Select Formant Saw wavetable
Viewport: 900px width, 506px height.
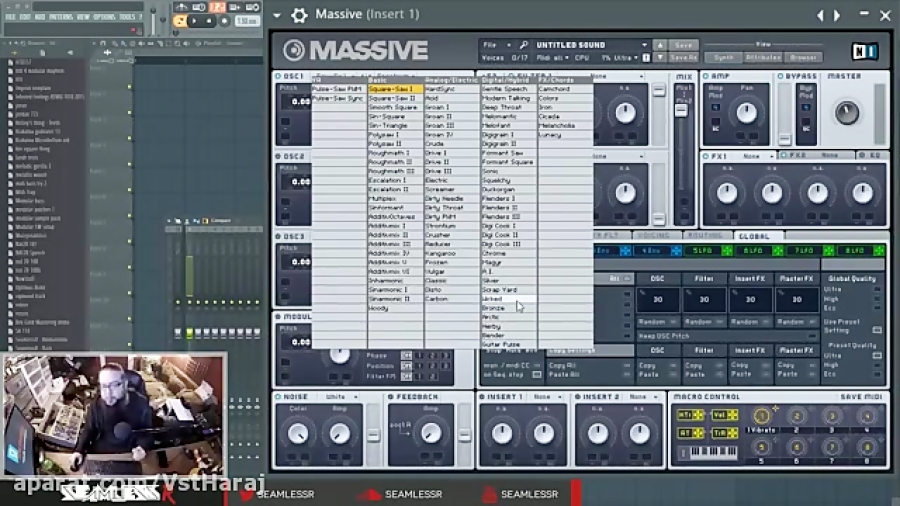coord(508,153)
